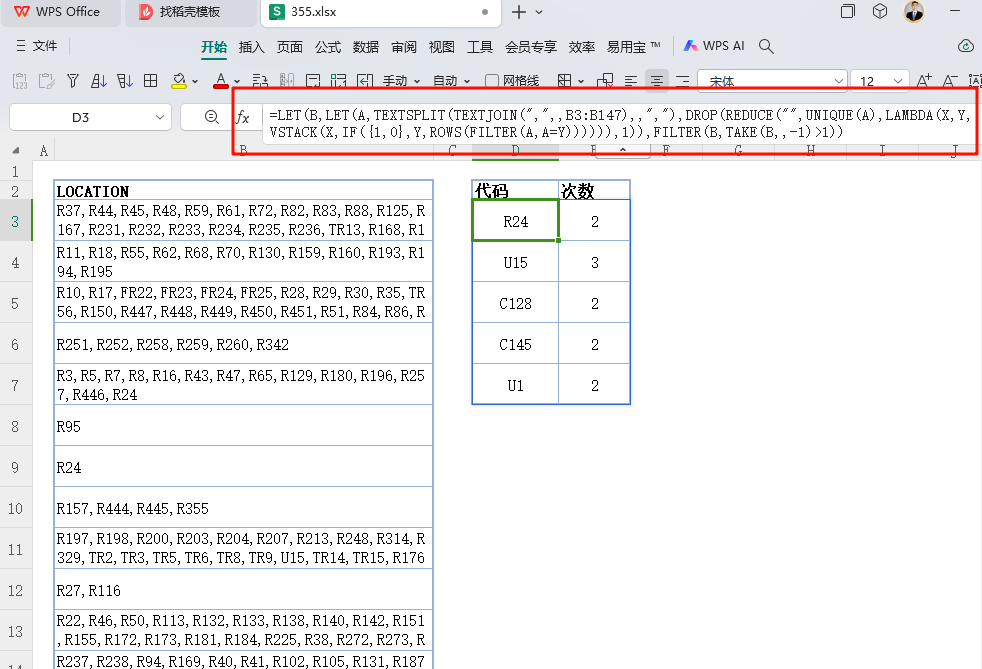
Task: Open the 文件 file menu
Action: (37, 46)
